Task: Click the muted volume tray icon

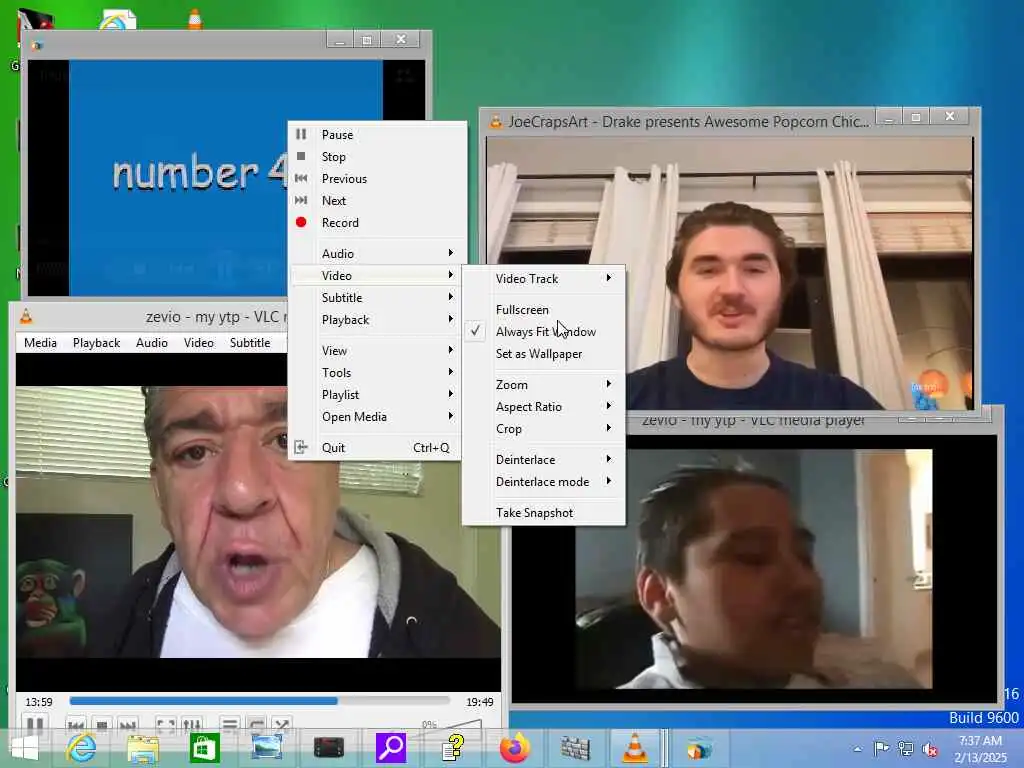Action: pyautogui.click(x=930, y=749)
